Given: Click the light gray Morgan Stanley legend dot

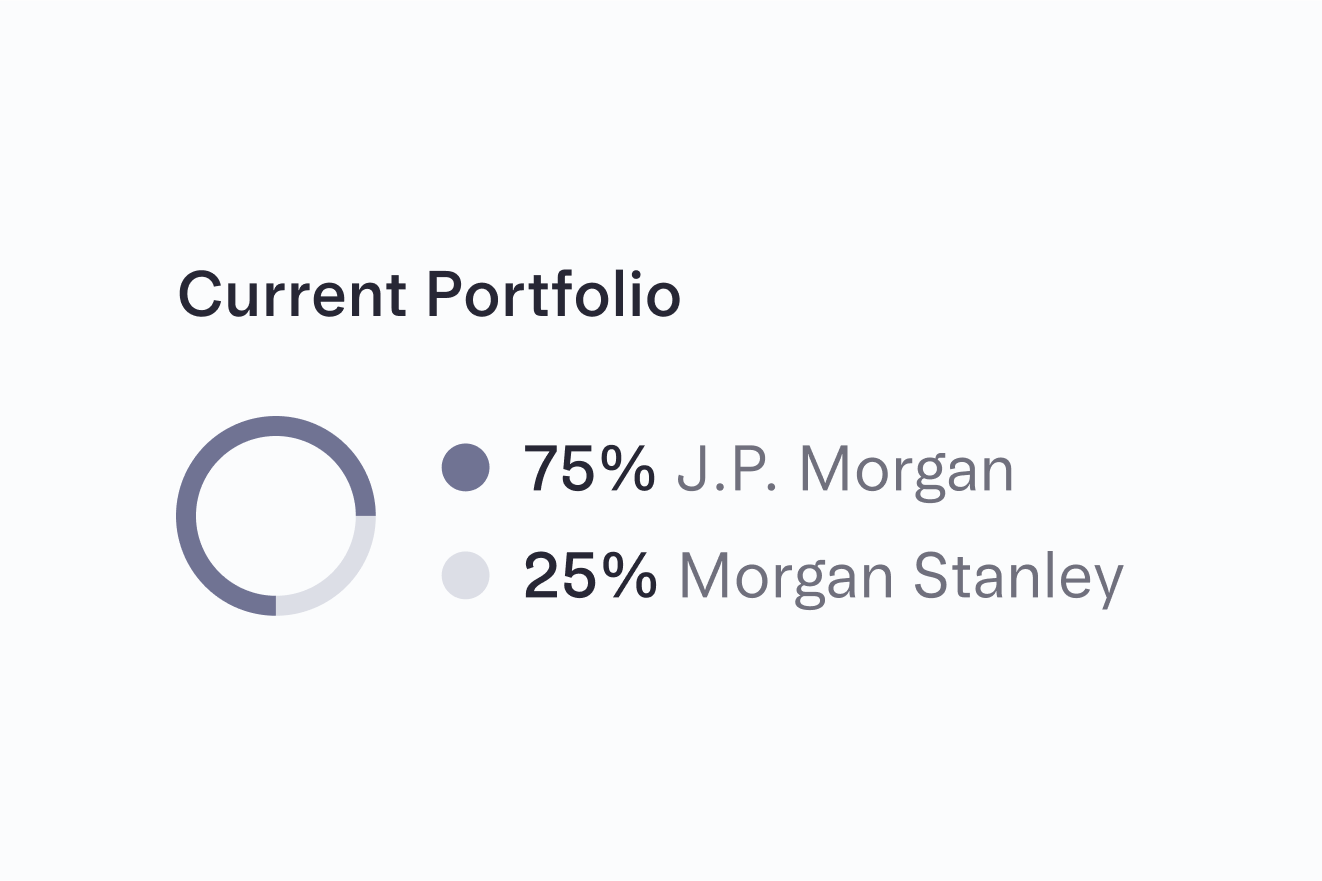Looking at the screenshot, I should 465,576.
